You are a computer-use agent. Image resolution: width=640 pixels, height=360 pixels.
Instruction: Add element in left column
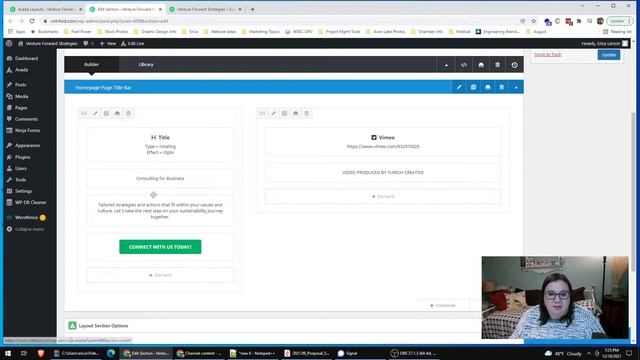click(x=160, y=275)
